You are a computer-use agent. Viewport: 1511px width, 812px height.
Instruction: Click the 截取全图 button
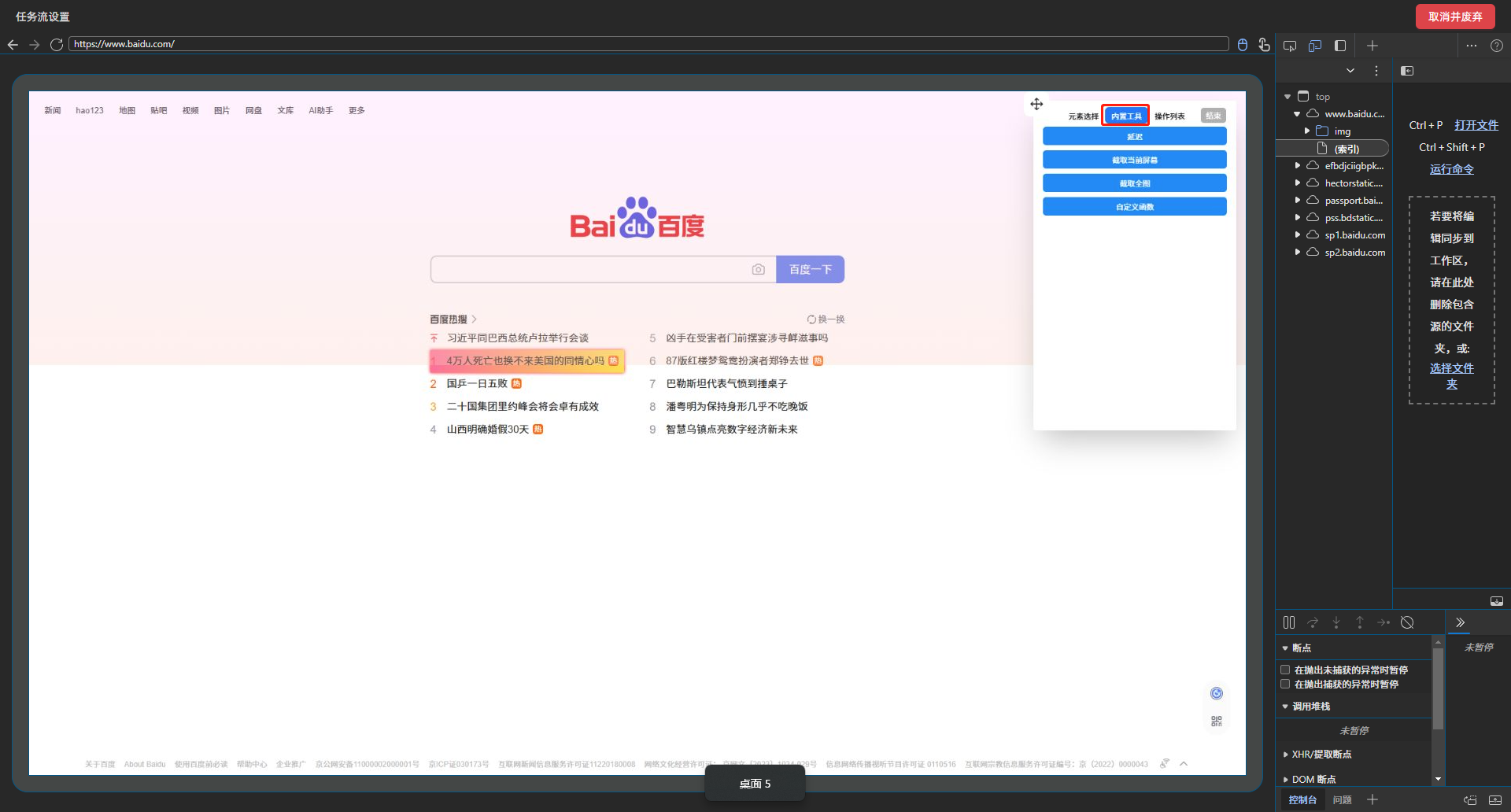pyautogui.click(x=1134, y=183)
